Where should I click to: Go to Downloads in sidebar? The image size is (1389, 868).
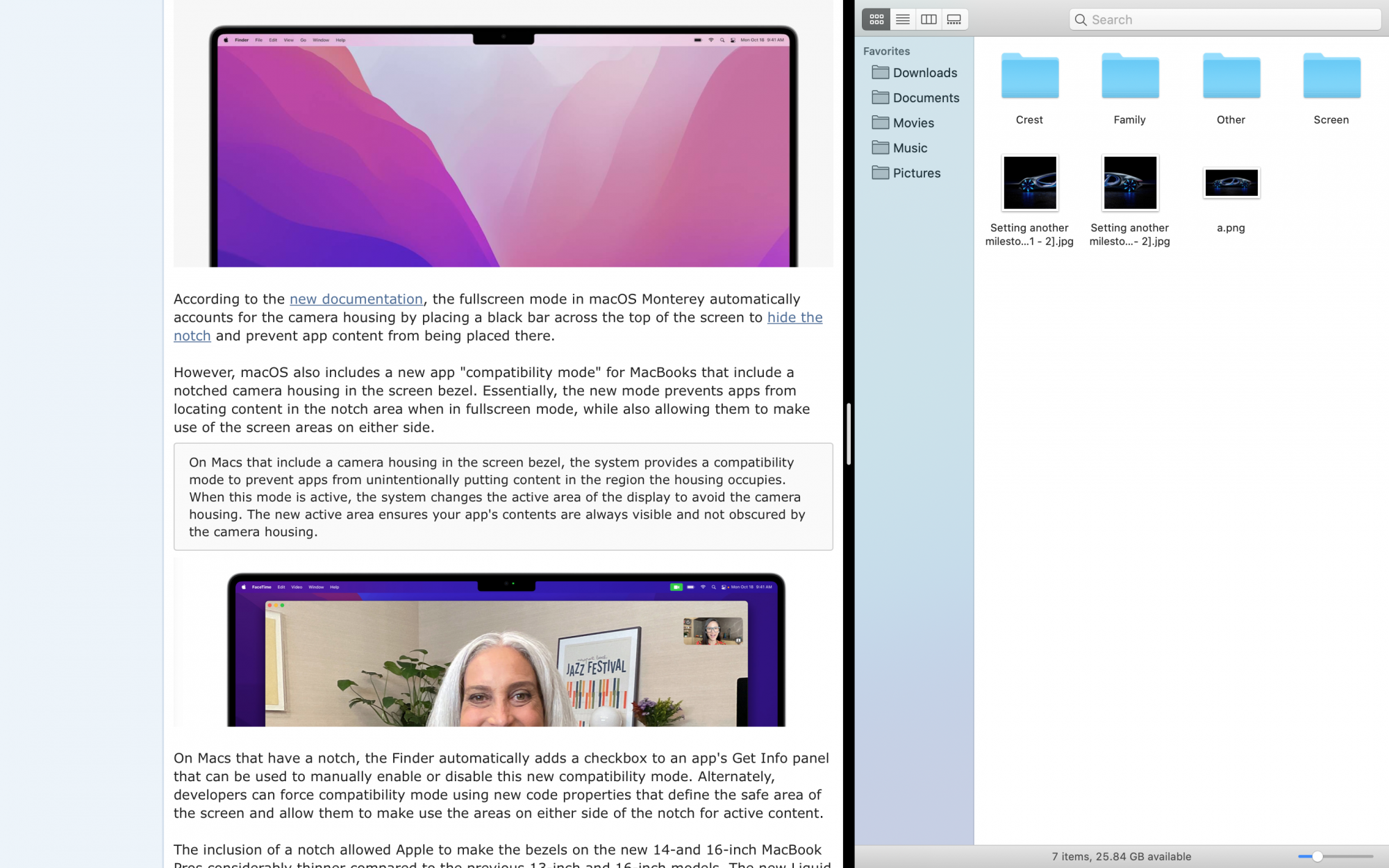[x=924, y=73]
